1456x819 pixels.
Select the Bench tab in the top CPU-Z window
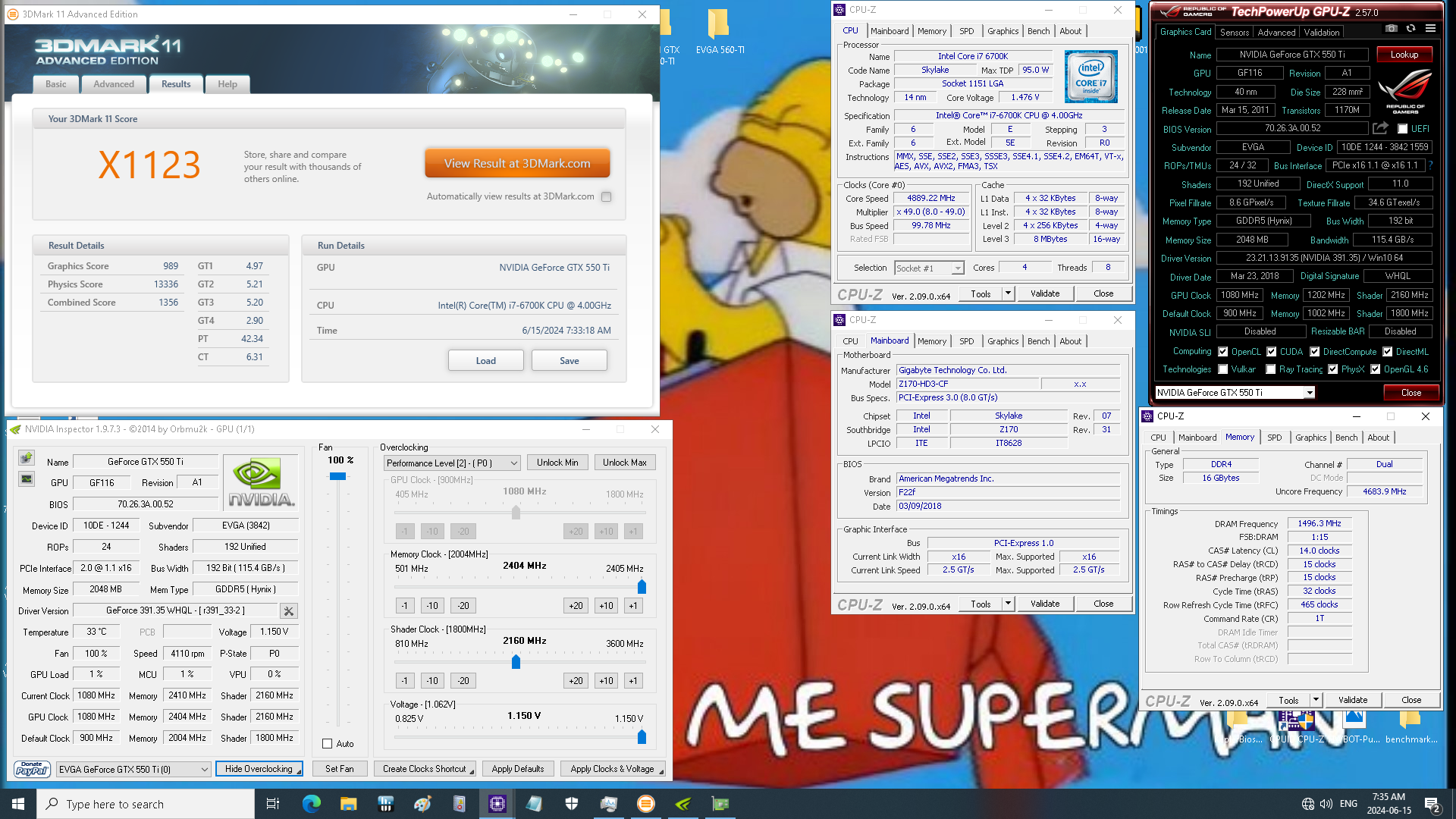(1038, 31)
